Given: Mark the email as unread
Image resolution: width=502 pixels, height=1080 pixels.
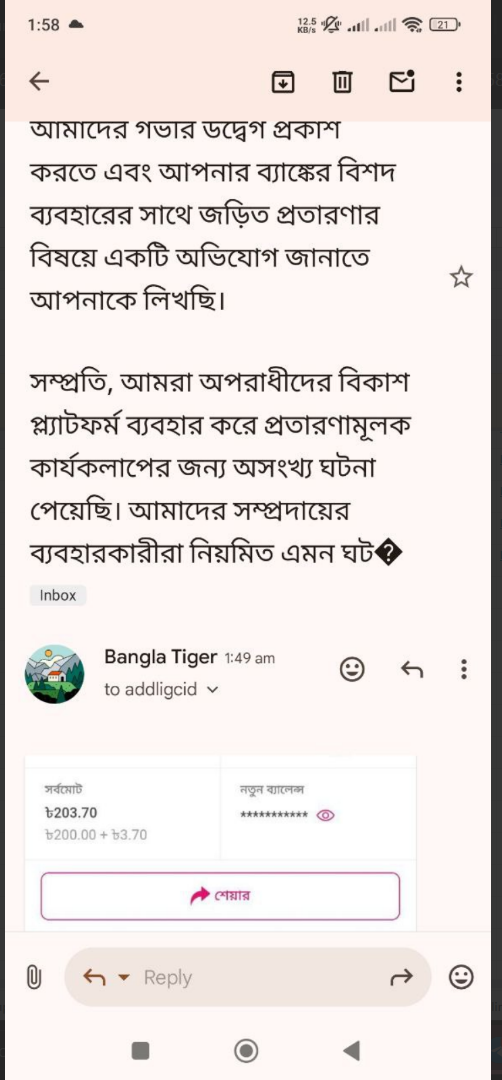Looking at the screenshot, I should point(402,81).
